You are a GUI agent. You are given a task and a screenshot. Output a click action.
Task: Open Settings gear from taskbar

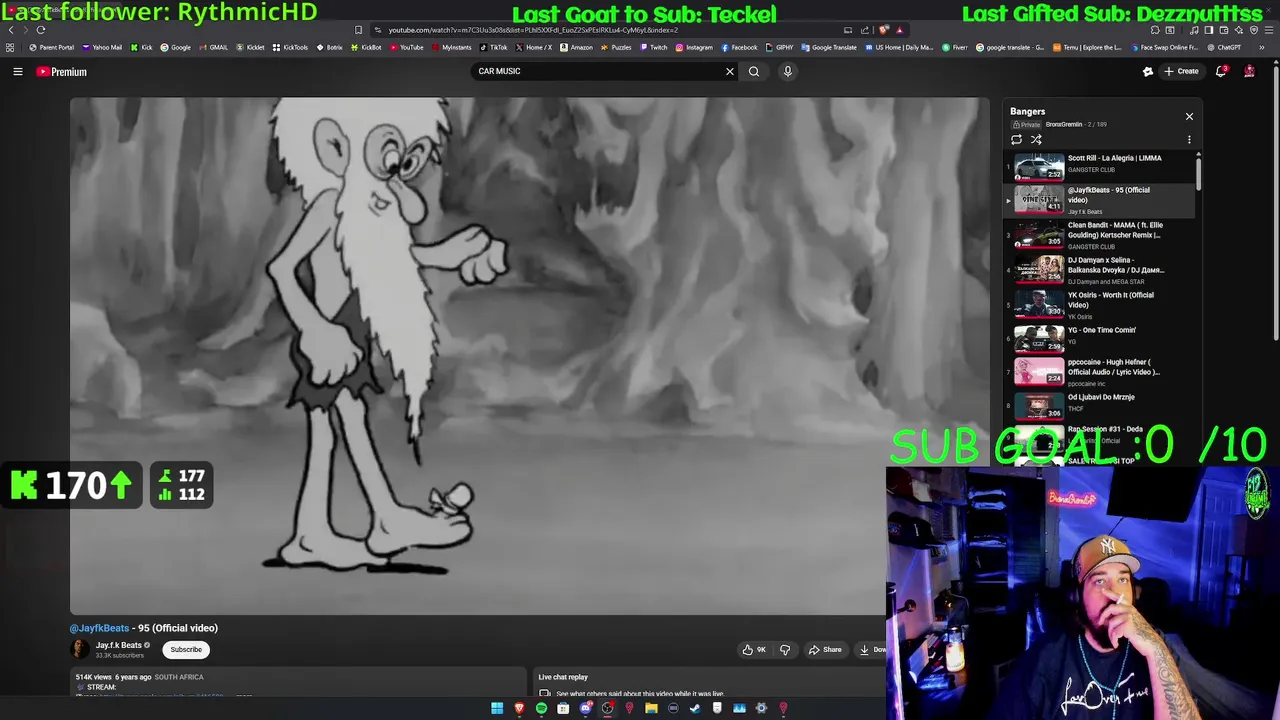pos(761,708)
